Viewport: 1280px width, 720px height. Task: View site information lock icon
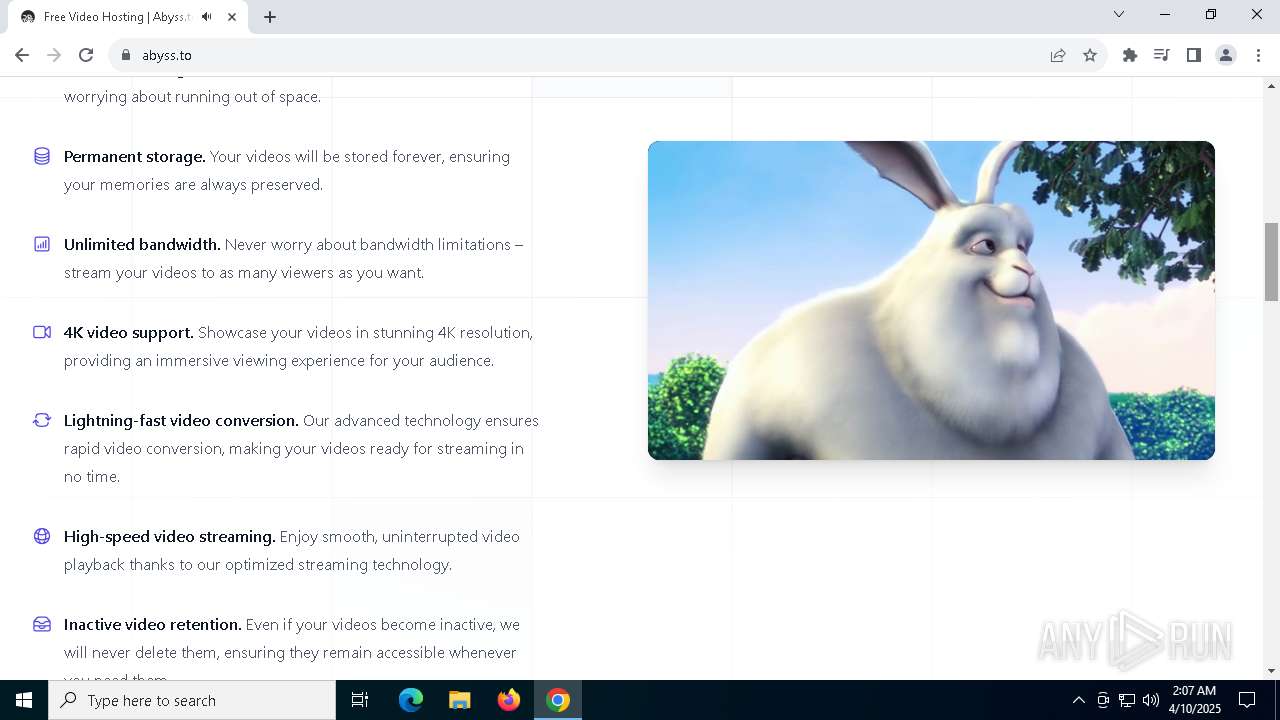pos(126,55)
